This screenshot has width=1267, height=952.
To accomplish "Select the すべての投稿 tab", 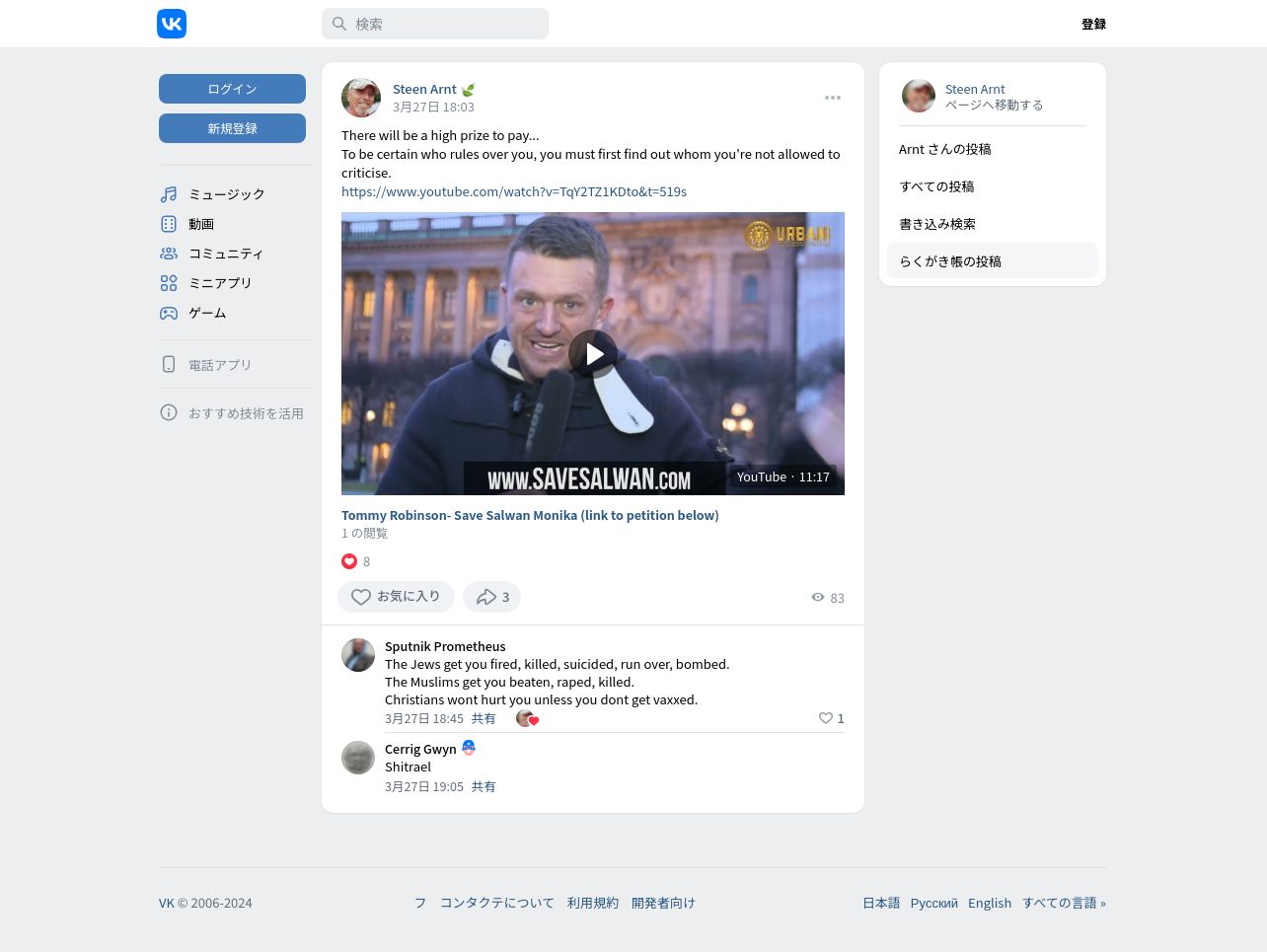I will click(993, 186).
